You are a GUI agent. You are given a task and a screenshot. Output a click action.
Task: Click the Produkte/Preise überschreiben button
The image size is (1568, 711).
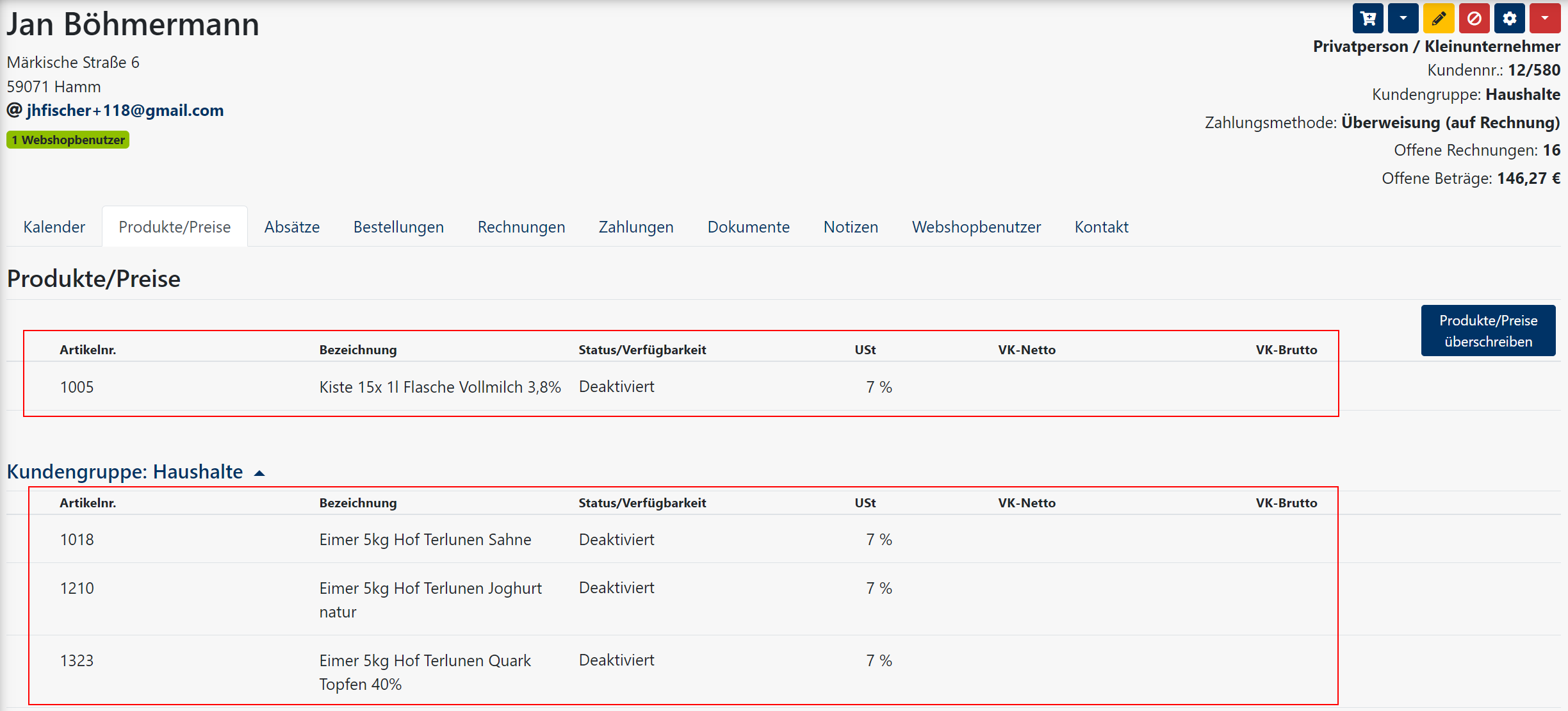(x=1489, y=331)
